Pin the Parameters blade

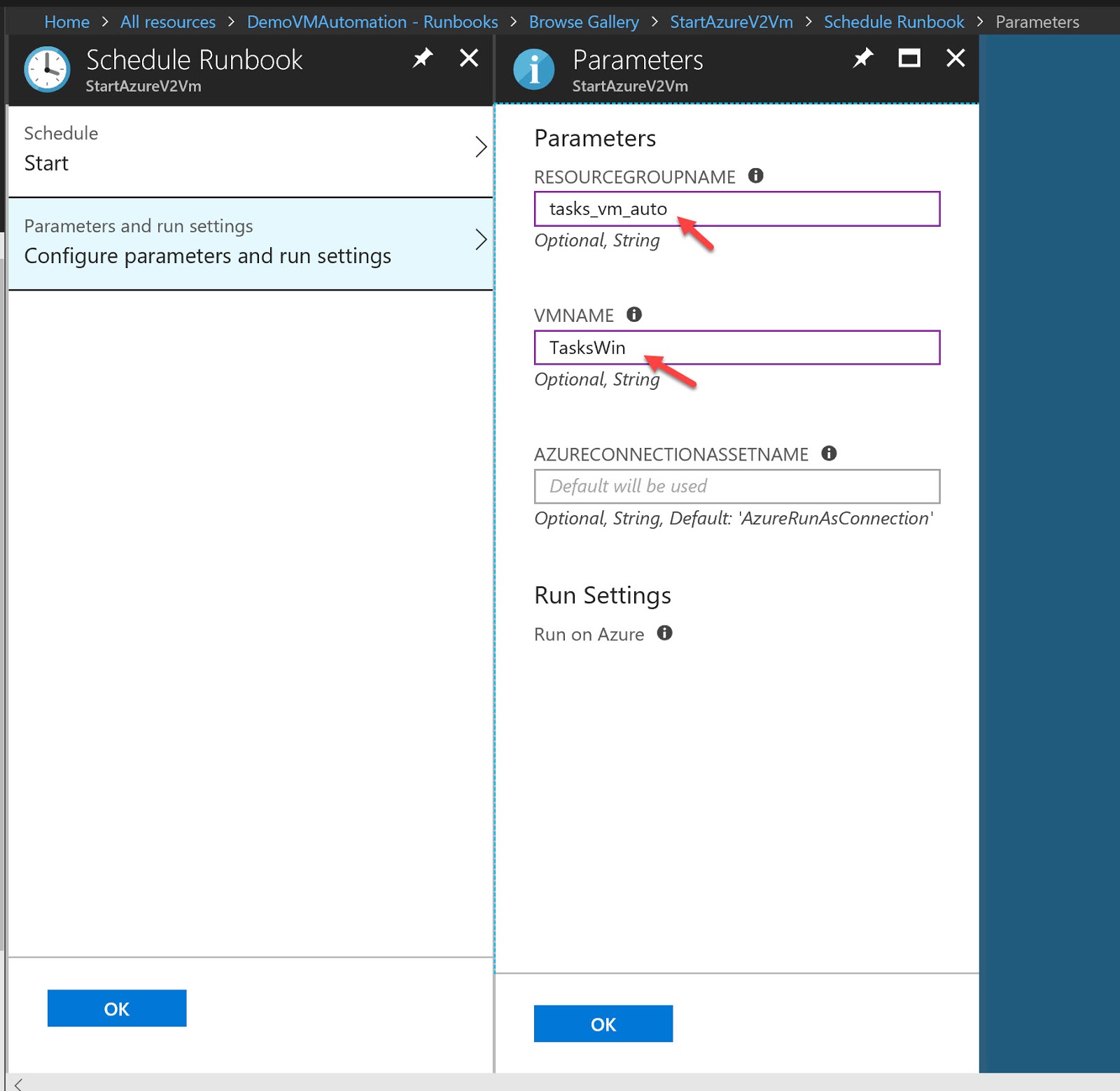pos(862,59)
